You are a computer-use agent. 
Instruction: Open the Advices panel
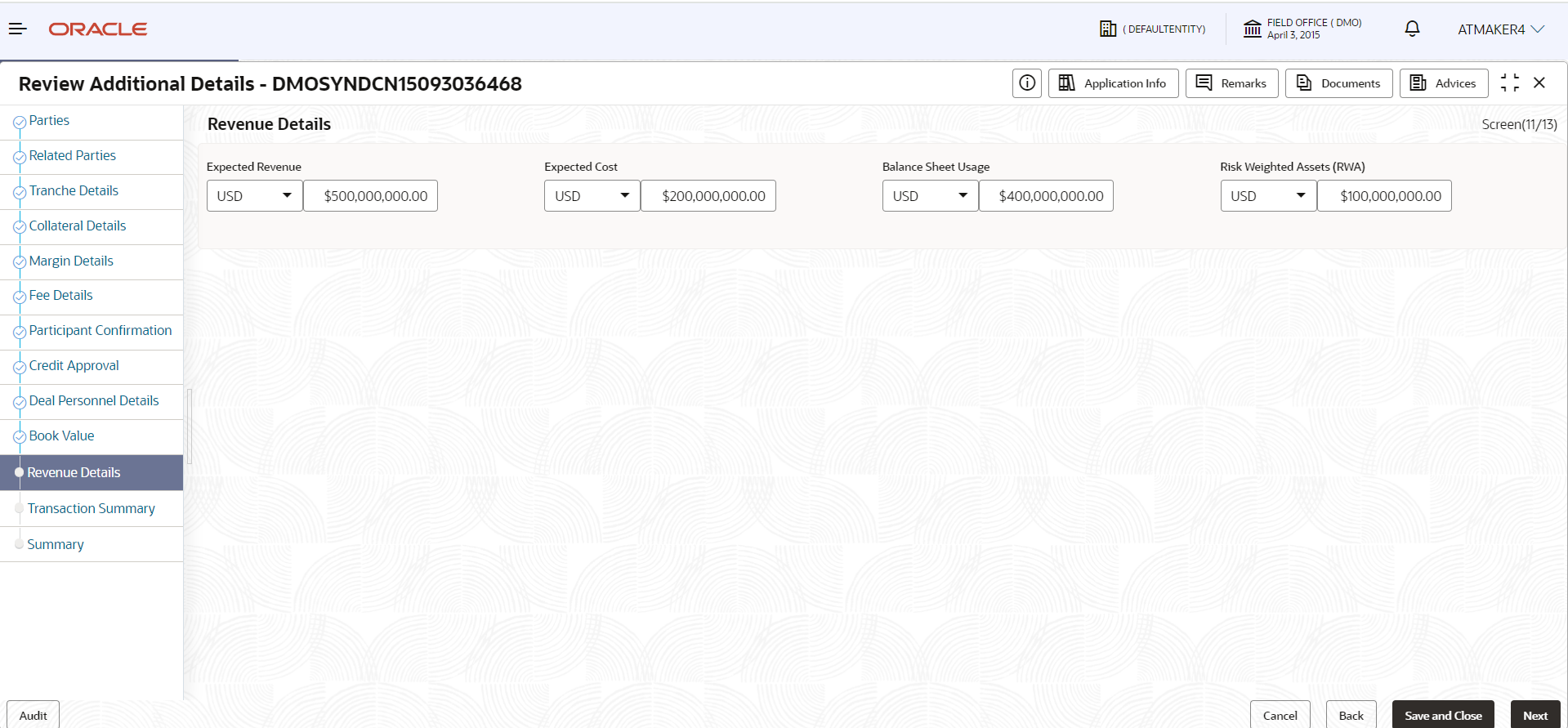1444,83
